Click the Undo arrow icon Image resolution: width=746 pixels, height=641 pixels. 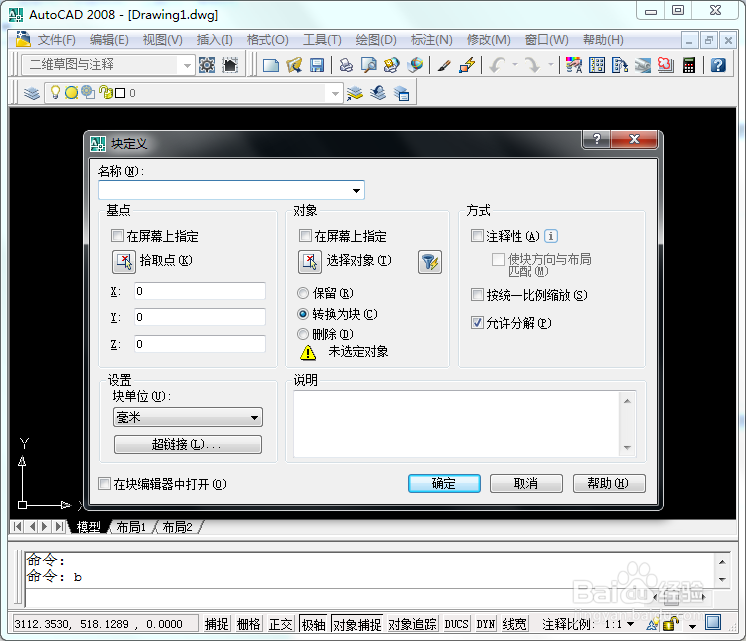click(x=498, y=65)
